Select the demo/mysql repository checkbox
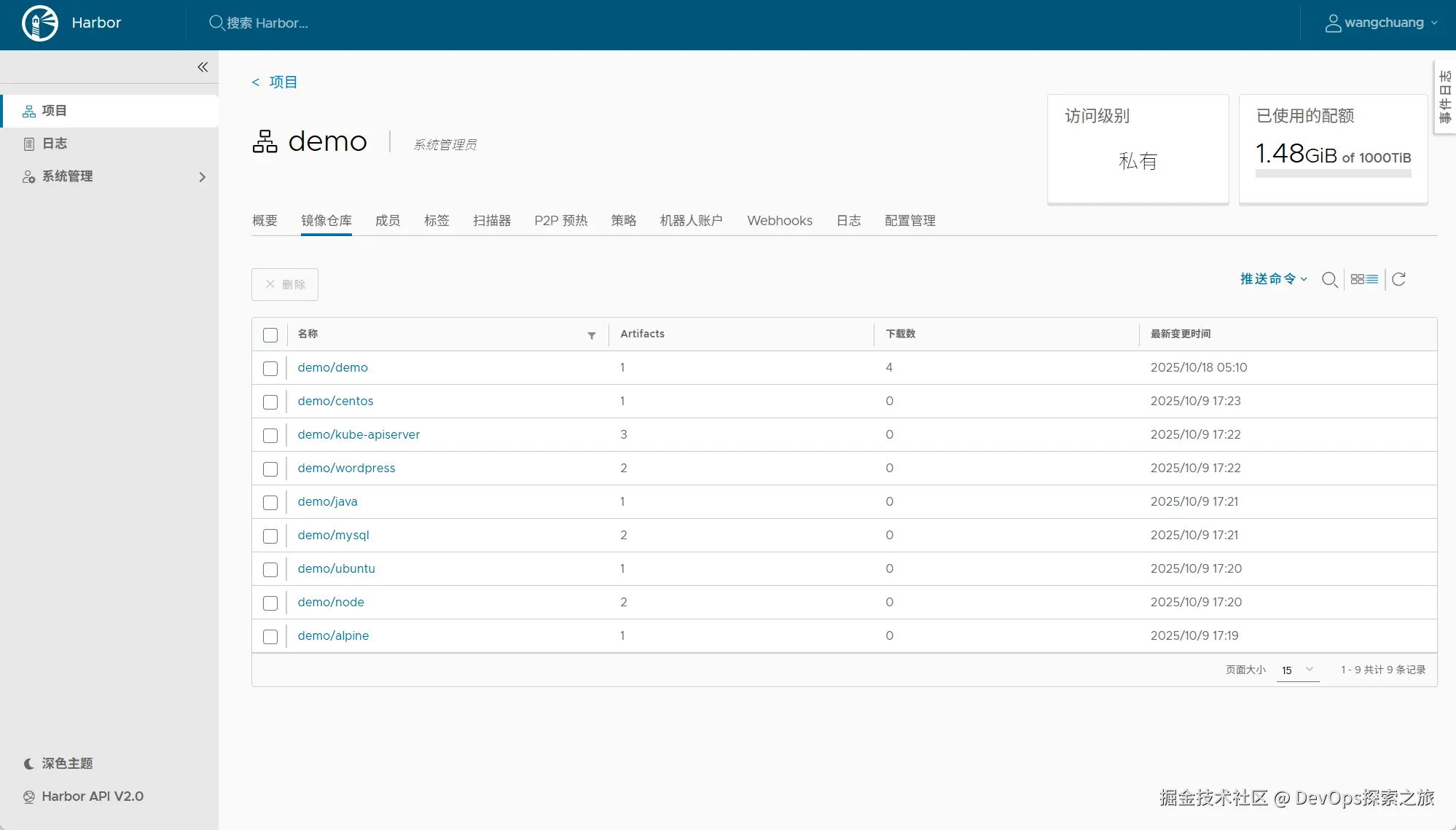The width and height of the screenshot is (1456, 830). [270, 536]
